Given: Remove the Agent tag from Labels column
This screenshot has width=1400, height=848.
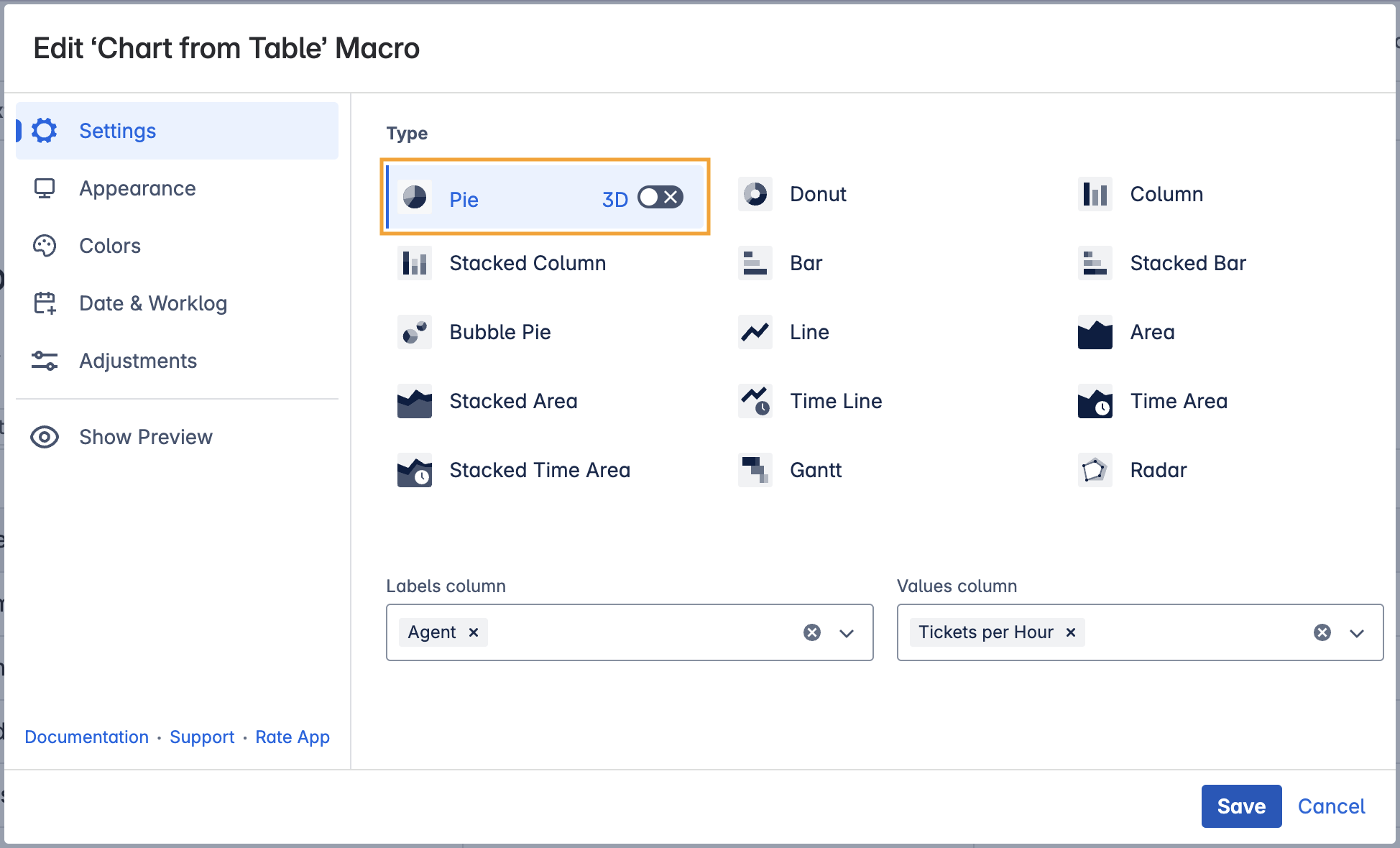Looking at the screenshot, I should click(474, 632).
